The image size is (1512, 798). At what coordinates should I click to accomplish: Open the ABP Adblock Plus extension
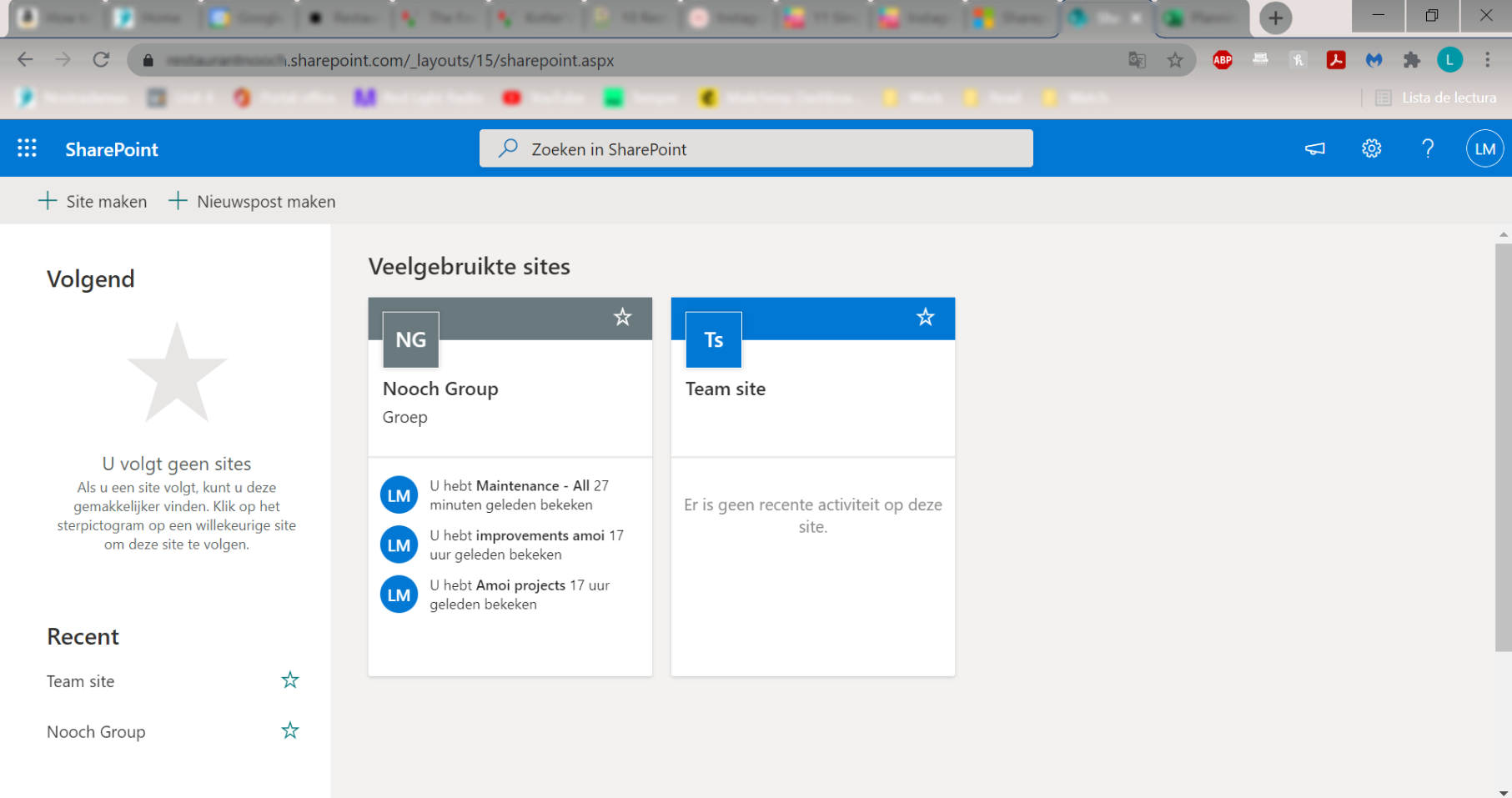pyautogui.click(x=1223, y=60)
